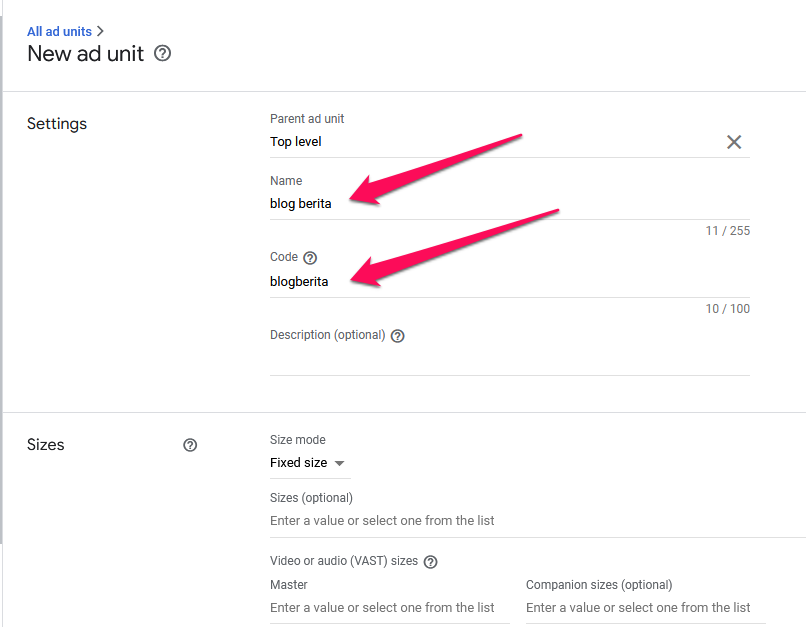The width and height of the screenshot is (806, 627).
Task: Open the Sizes section help icon
Action: click(x=190, y=445)
